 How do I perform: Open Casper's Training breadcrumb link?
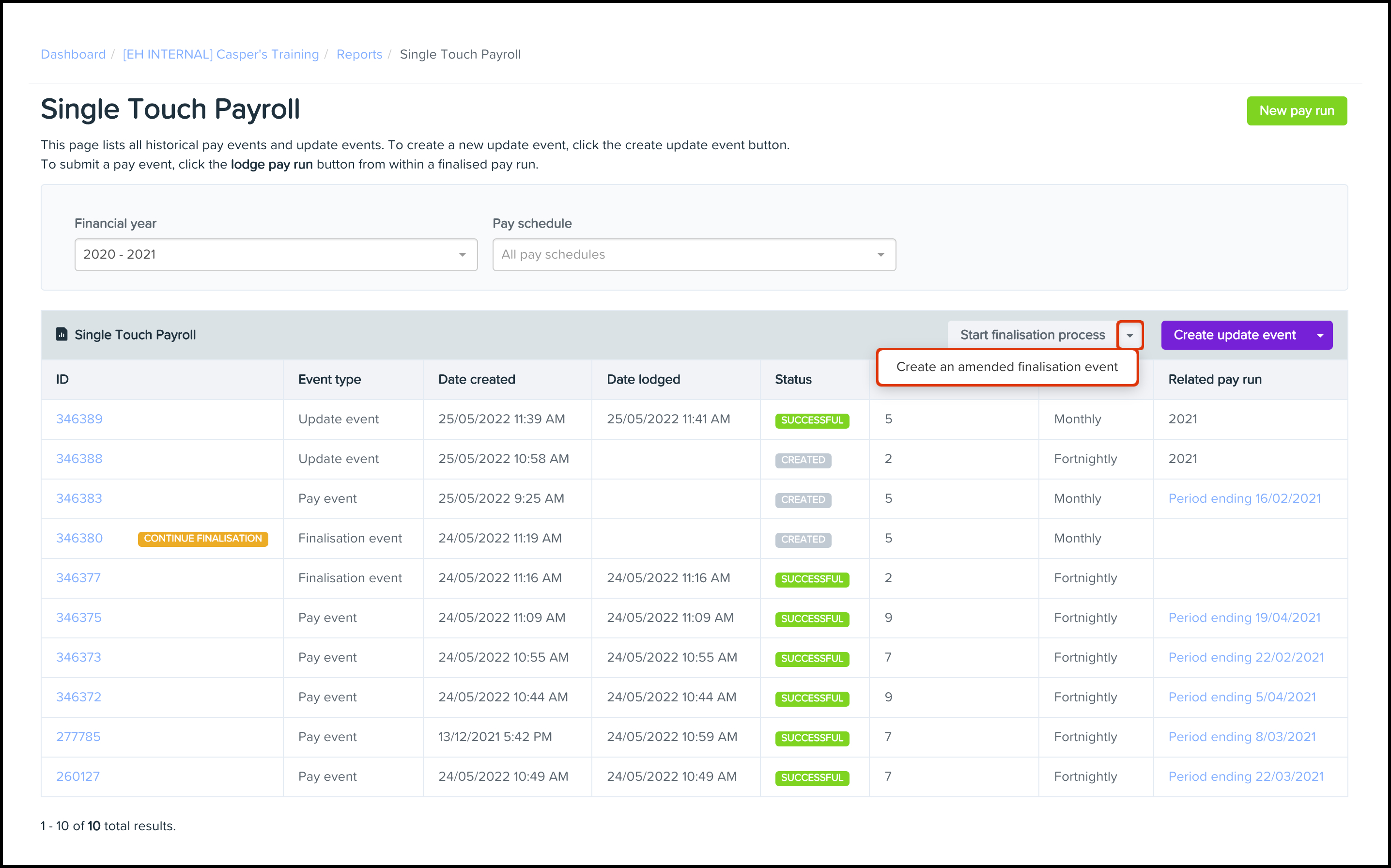[220, 54]
